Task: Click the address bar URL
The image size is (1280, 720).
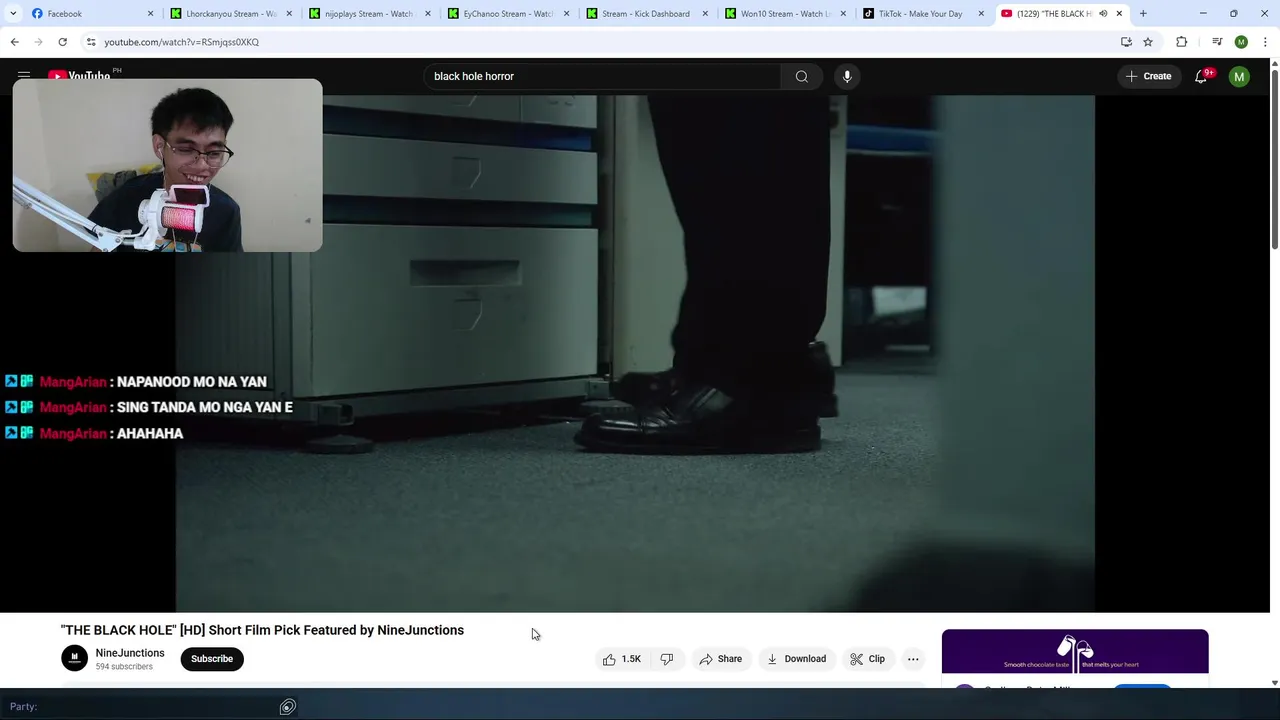Action: click(181, 42)
